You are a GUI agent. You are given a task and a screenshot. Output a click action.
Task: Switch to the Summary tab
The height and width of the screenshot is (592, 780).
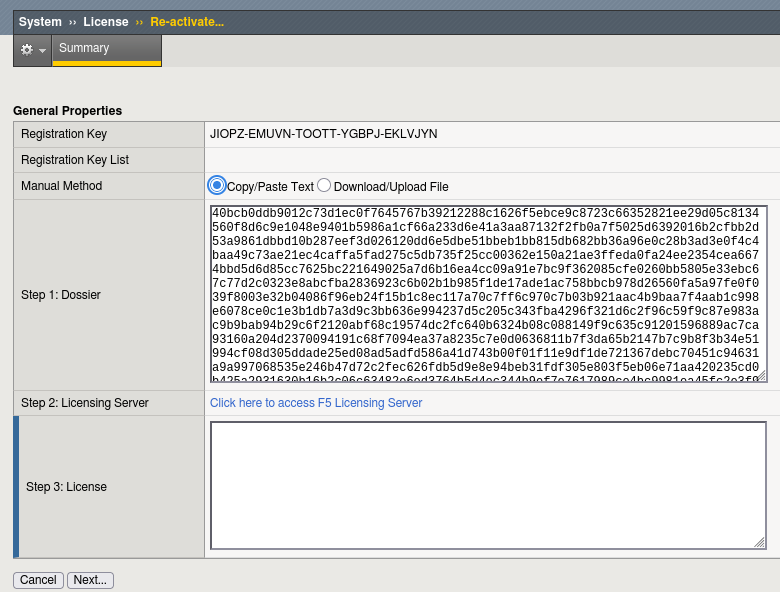106,48
